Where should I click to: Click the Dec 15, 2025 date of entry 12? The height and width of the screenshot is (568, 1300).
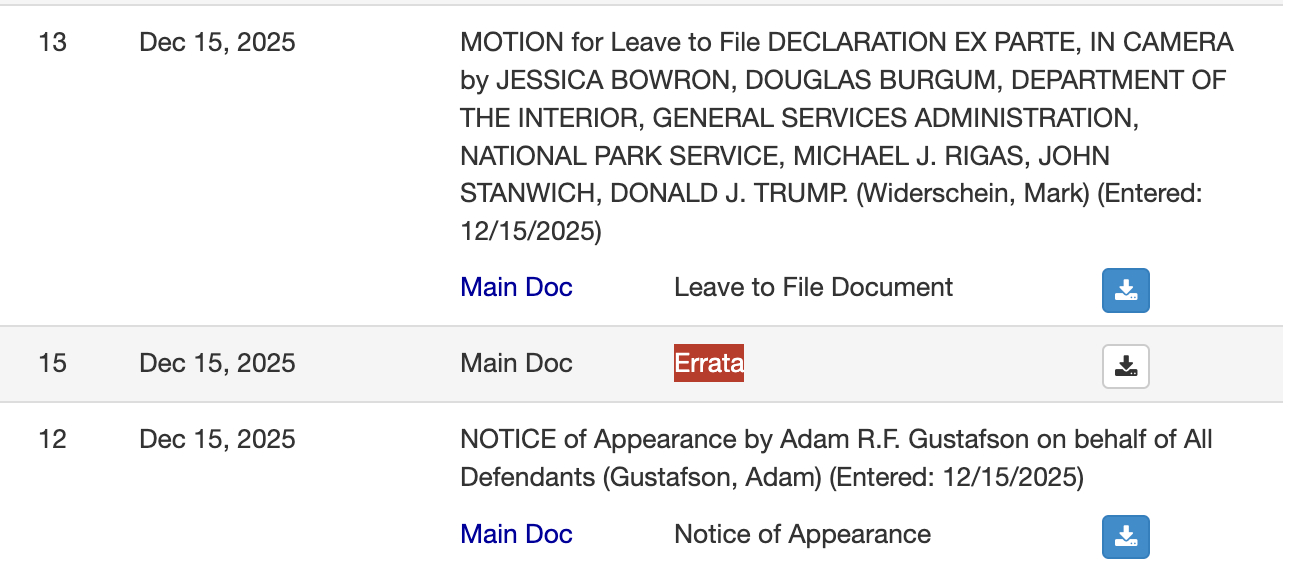(217, 439)
